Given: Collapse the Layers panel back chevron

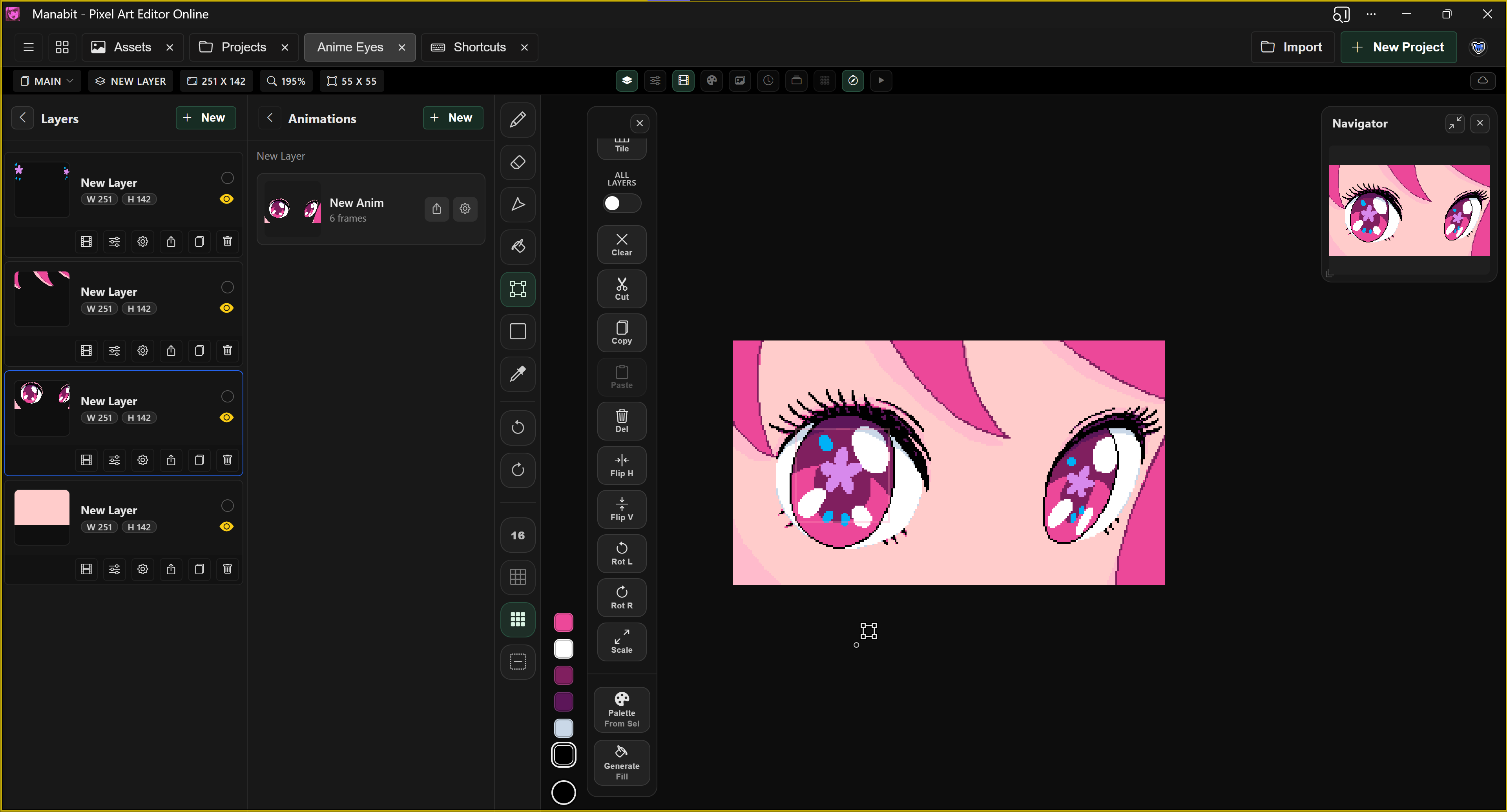Looking at the screenshot, I should [x=23, y=118].
